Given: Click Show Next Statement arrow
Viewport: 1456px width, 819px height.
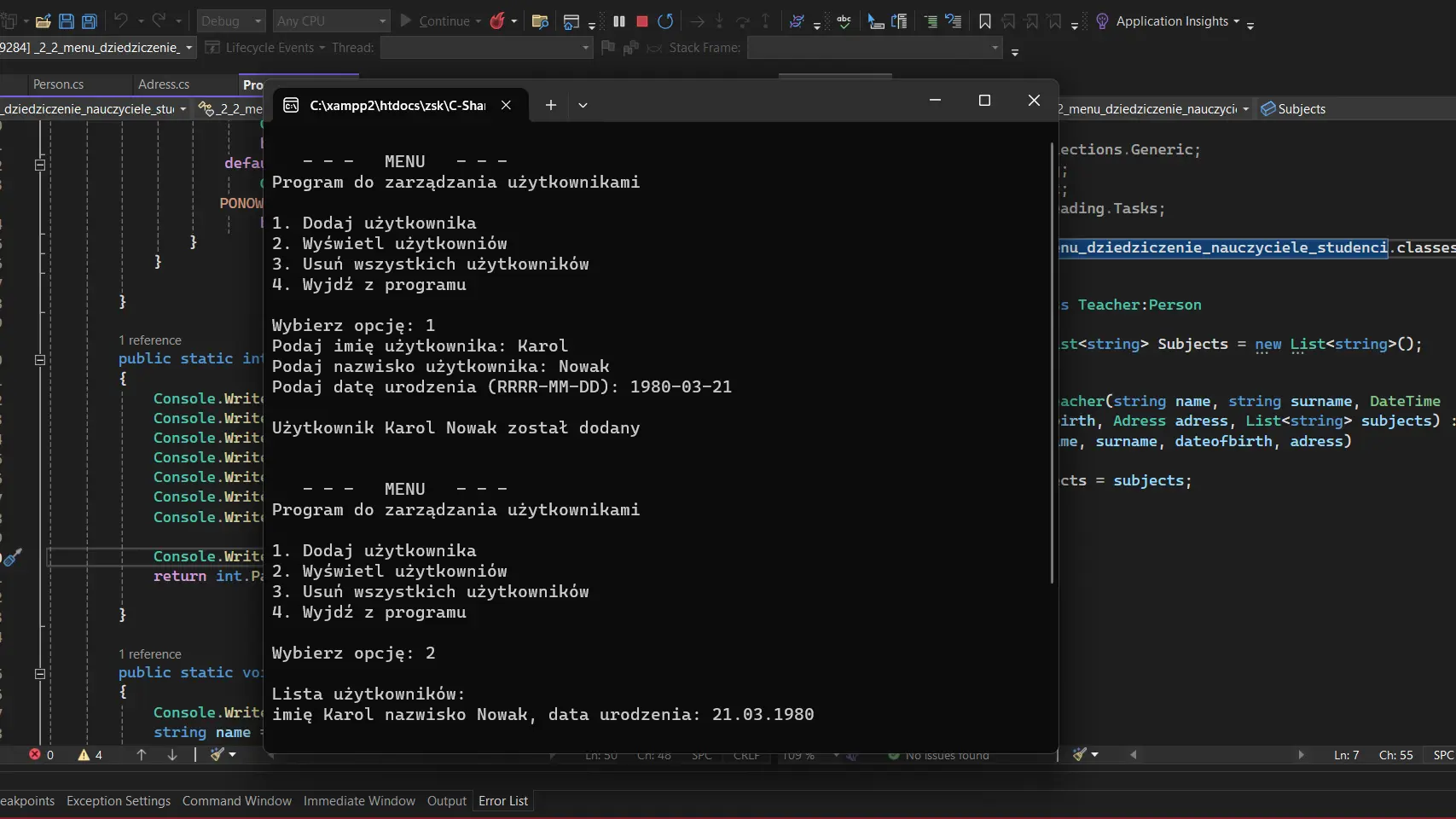Looking at the screenshot, I should tap(697, 21).
